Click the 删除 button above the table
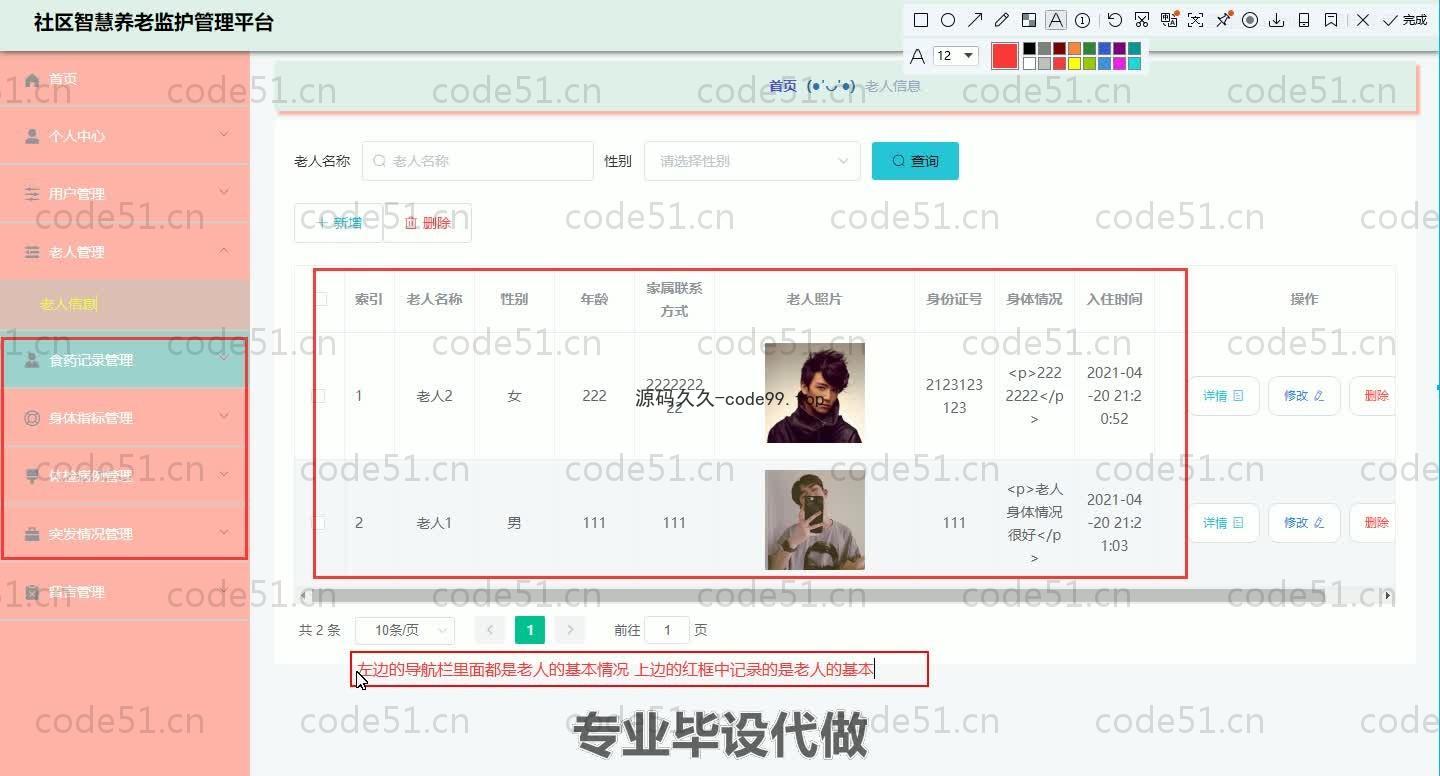This screenshot has width=1440, height=776. click(x=428, y=223)
